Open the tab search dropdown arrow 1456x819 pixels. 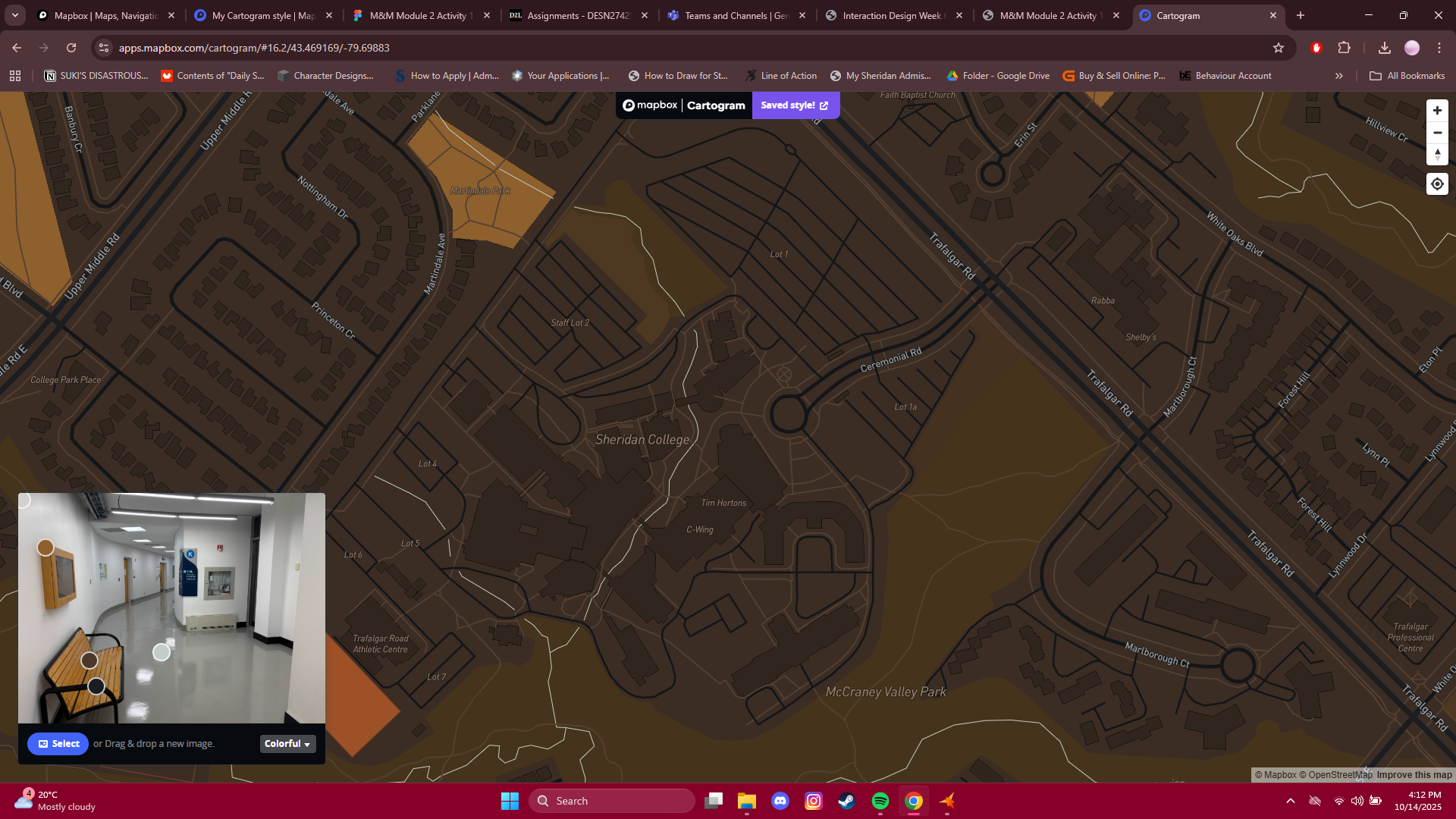pyautogui.click(x=14, y=15)
